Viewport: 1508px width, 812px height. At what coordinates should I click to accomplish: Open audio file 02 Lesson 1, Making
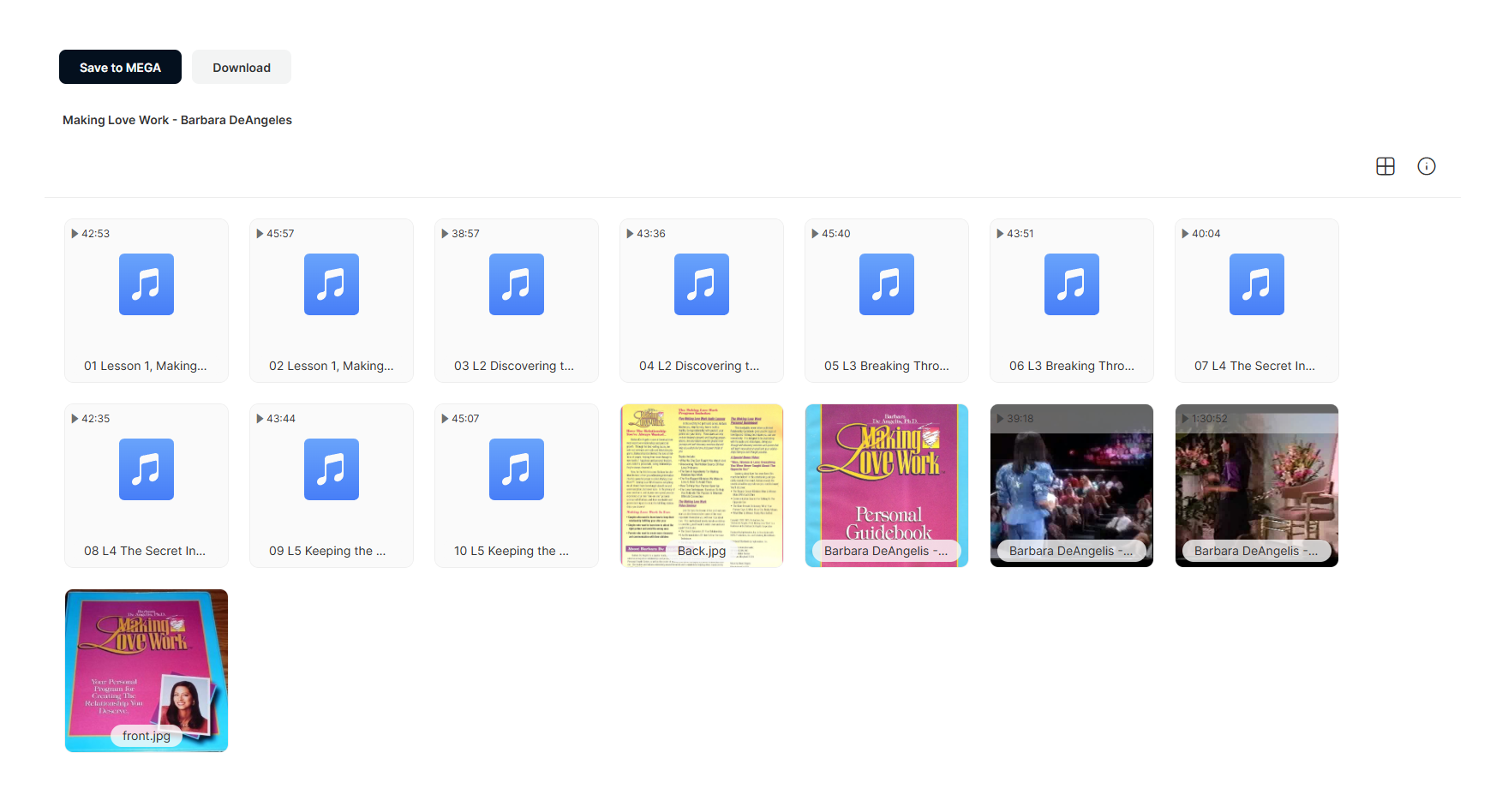332,301
